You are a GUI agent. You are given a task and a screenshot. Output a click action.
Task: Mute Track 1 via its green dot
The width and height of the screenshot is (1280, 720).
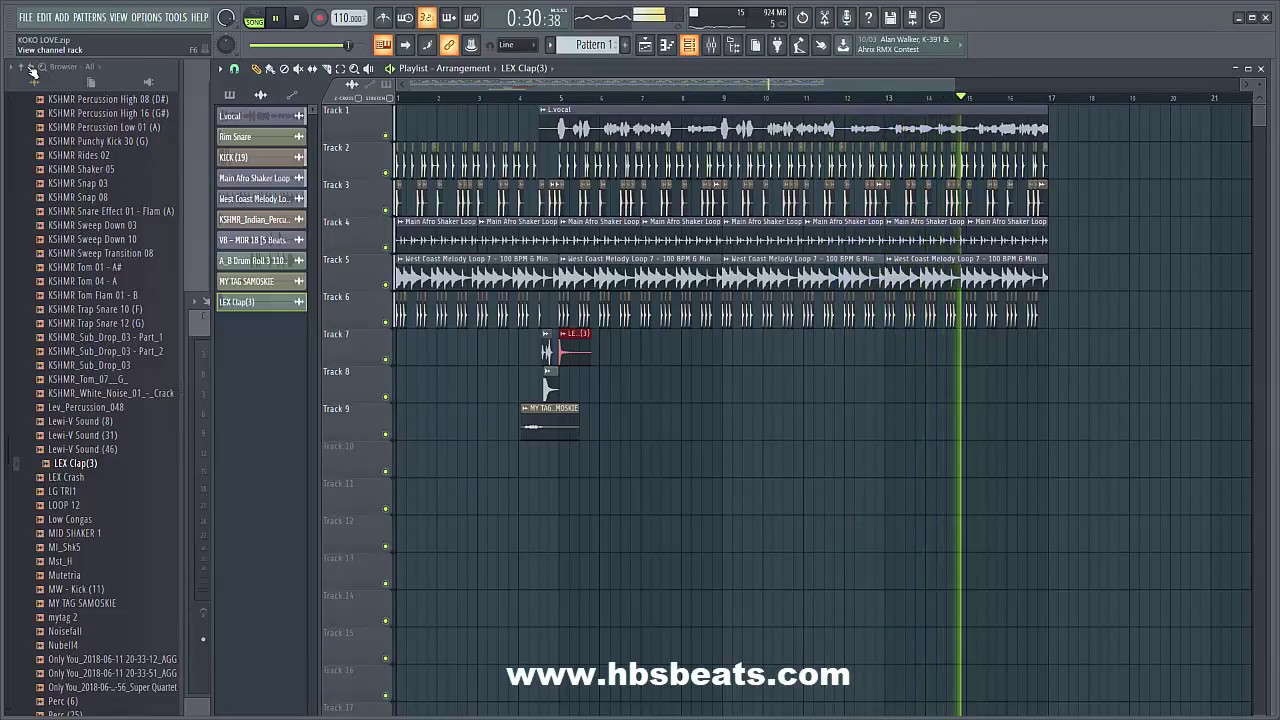coord(385,136)
